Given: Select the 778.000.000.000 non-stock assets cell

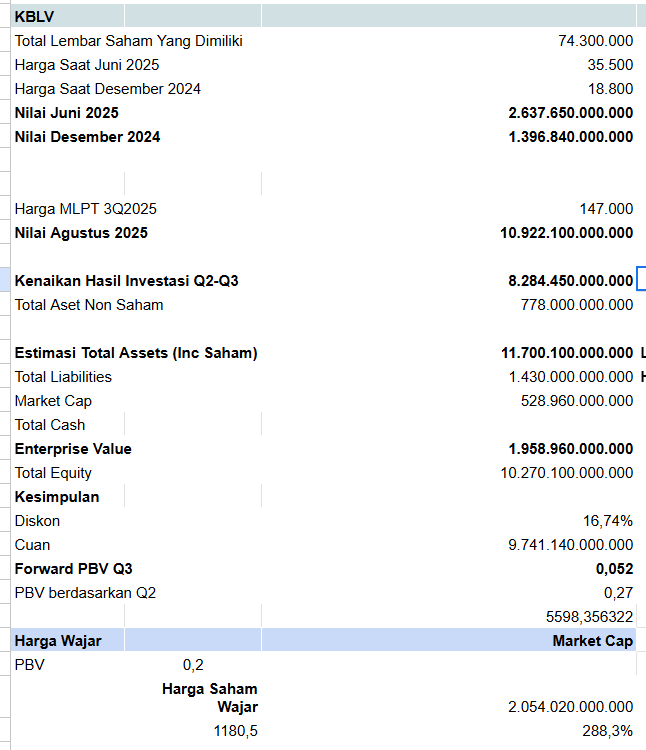Looking at the screenshot, I should (x=577, y=305).
